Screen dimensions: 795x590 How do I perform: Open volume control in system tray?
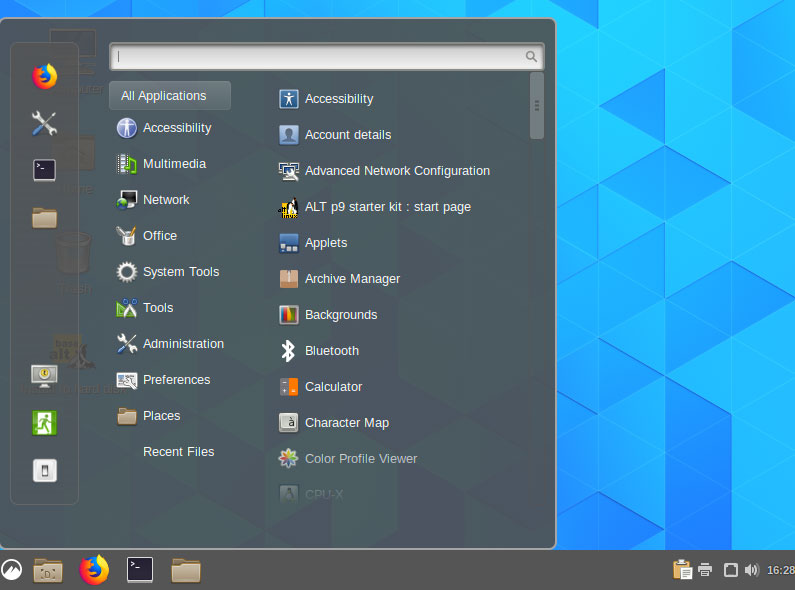[x=752, y=570]
